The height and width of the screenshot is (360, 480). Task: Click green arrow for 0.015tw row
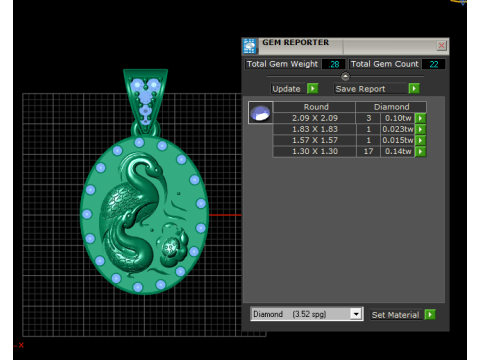(x=421, y=140)
